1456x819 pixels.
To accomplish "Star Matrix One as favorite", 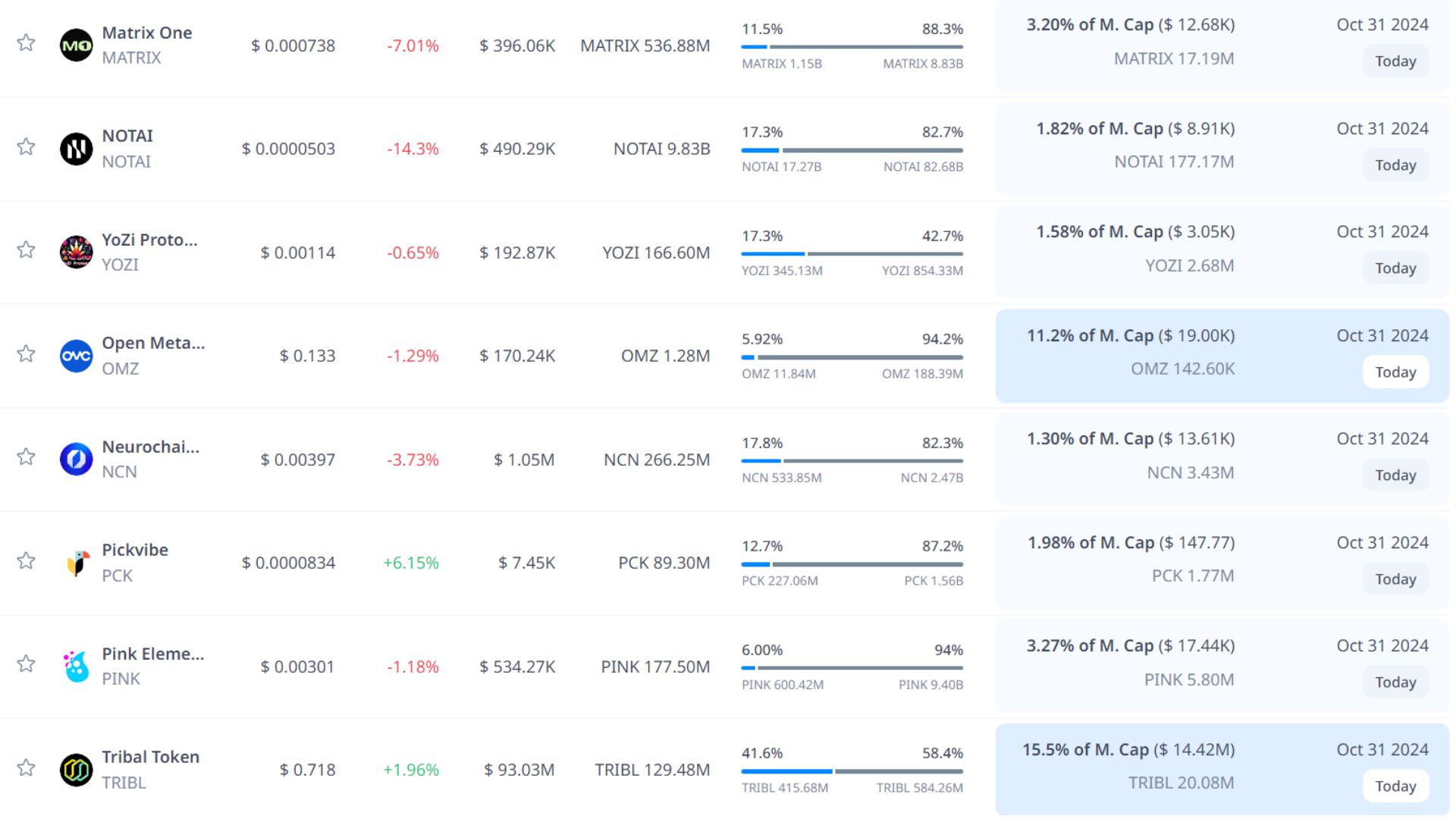I will click(26, 42).
